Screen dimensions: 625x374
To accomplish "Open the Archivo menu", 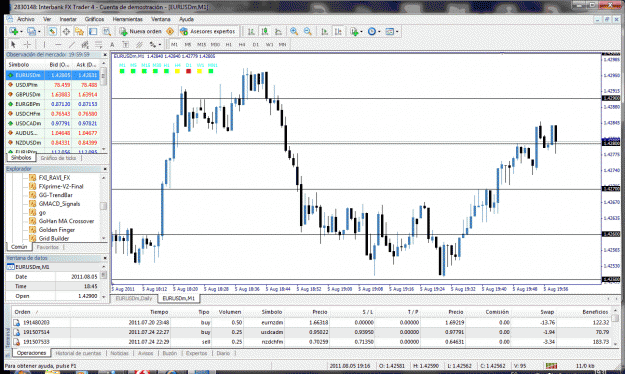I will point(26,19).
